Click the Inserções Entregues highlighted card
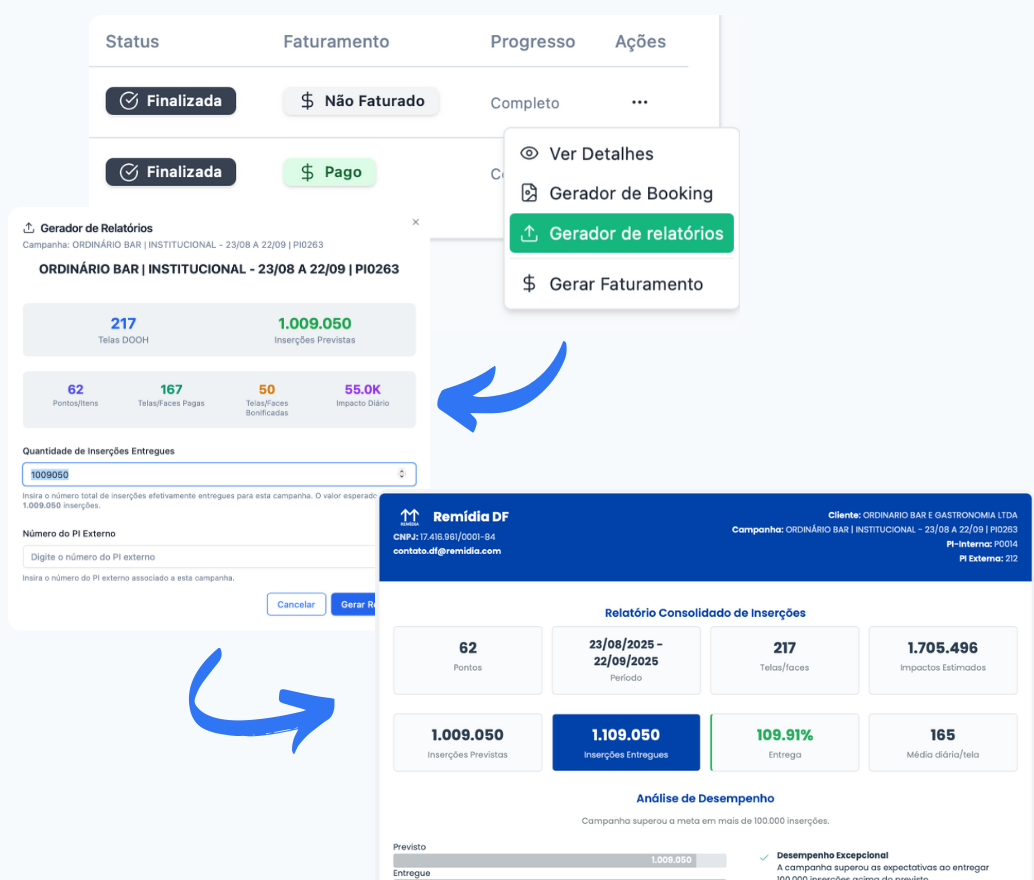 pos(626,742)
